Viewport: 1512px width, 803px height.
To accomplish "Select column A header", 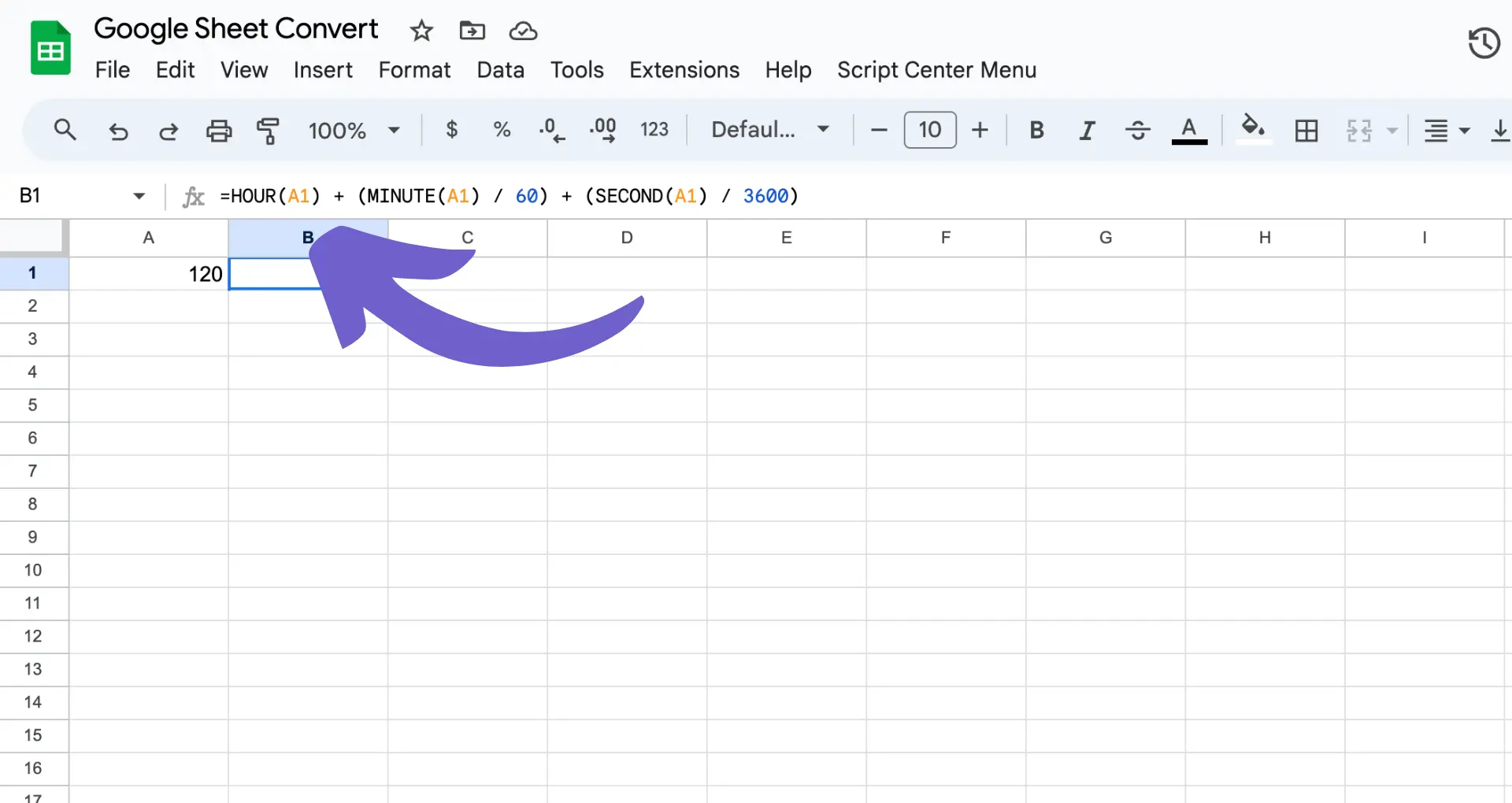I will tap(149, 238).
